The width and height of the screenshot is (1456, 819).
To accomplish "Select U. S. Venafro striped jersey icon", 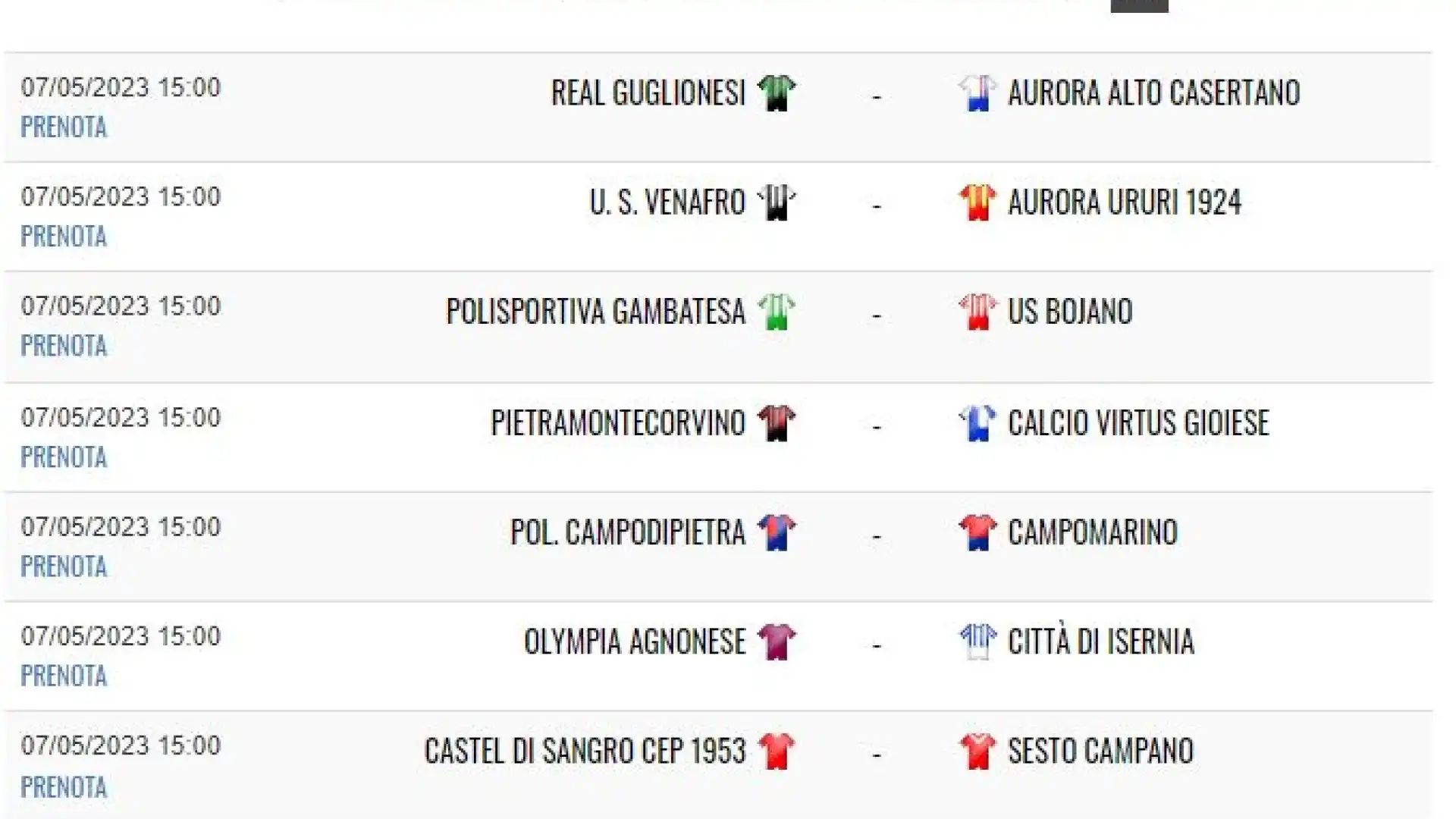I will 776,202.
